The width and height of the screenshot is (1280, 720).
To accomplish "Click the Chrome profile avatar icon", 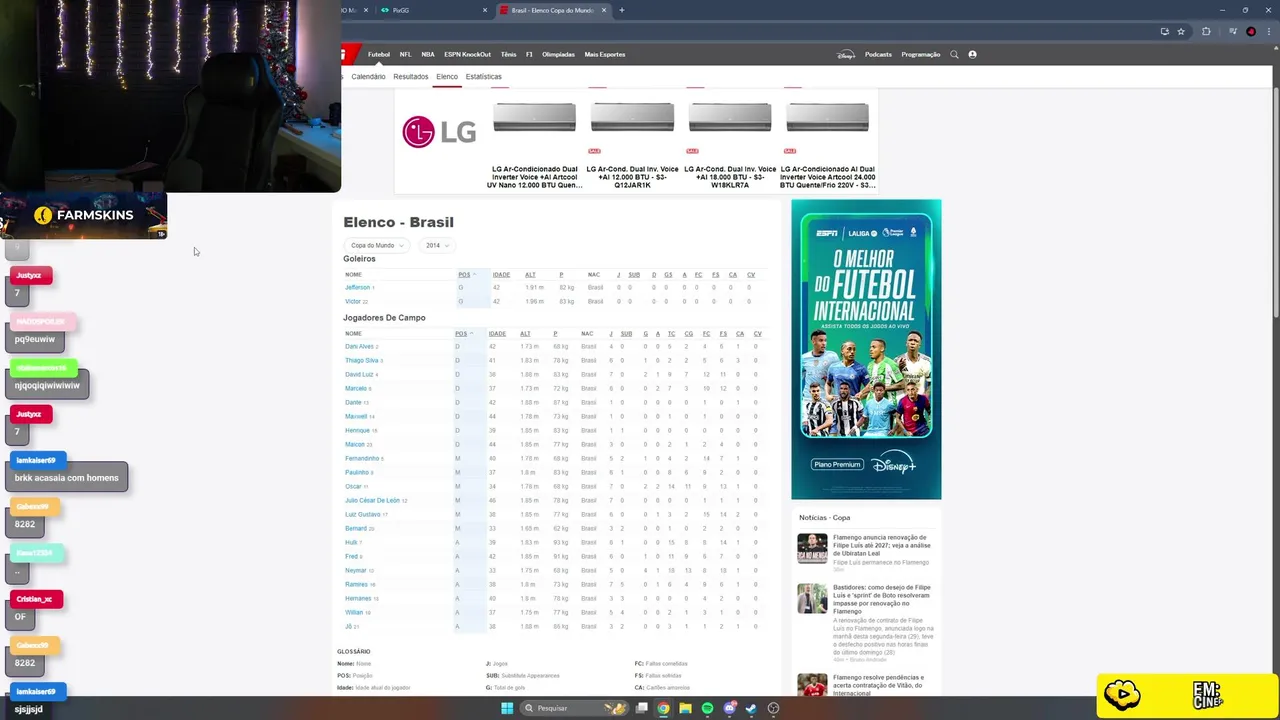I will click(x=1251, y=31).
